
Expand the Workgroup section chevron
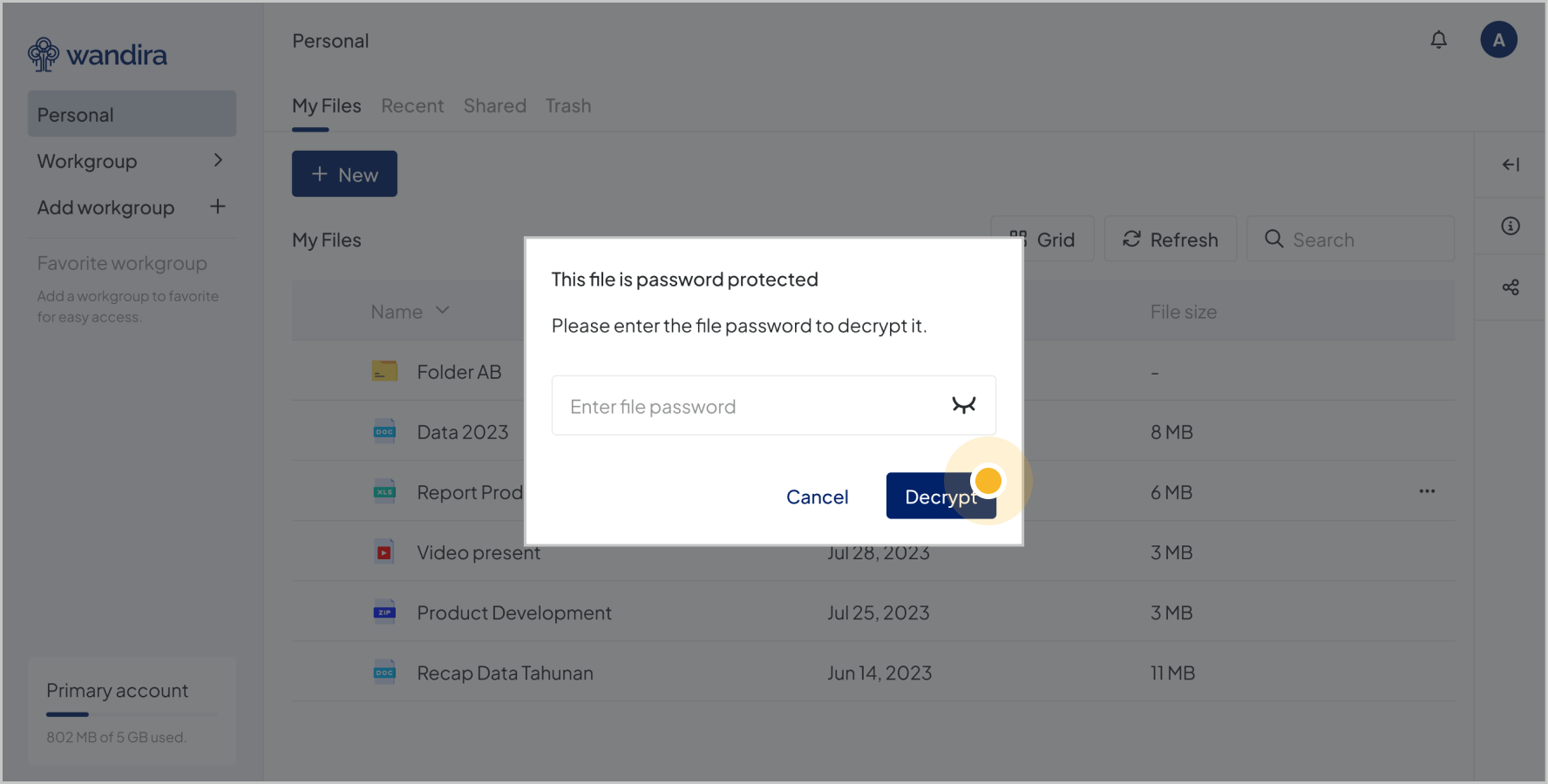pos(218,160)
